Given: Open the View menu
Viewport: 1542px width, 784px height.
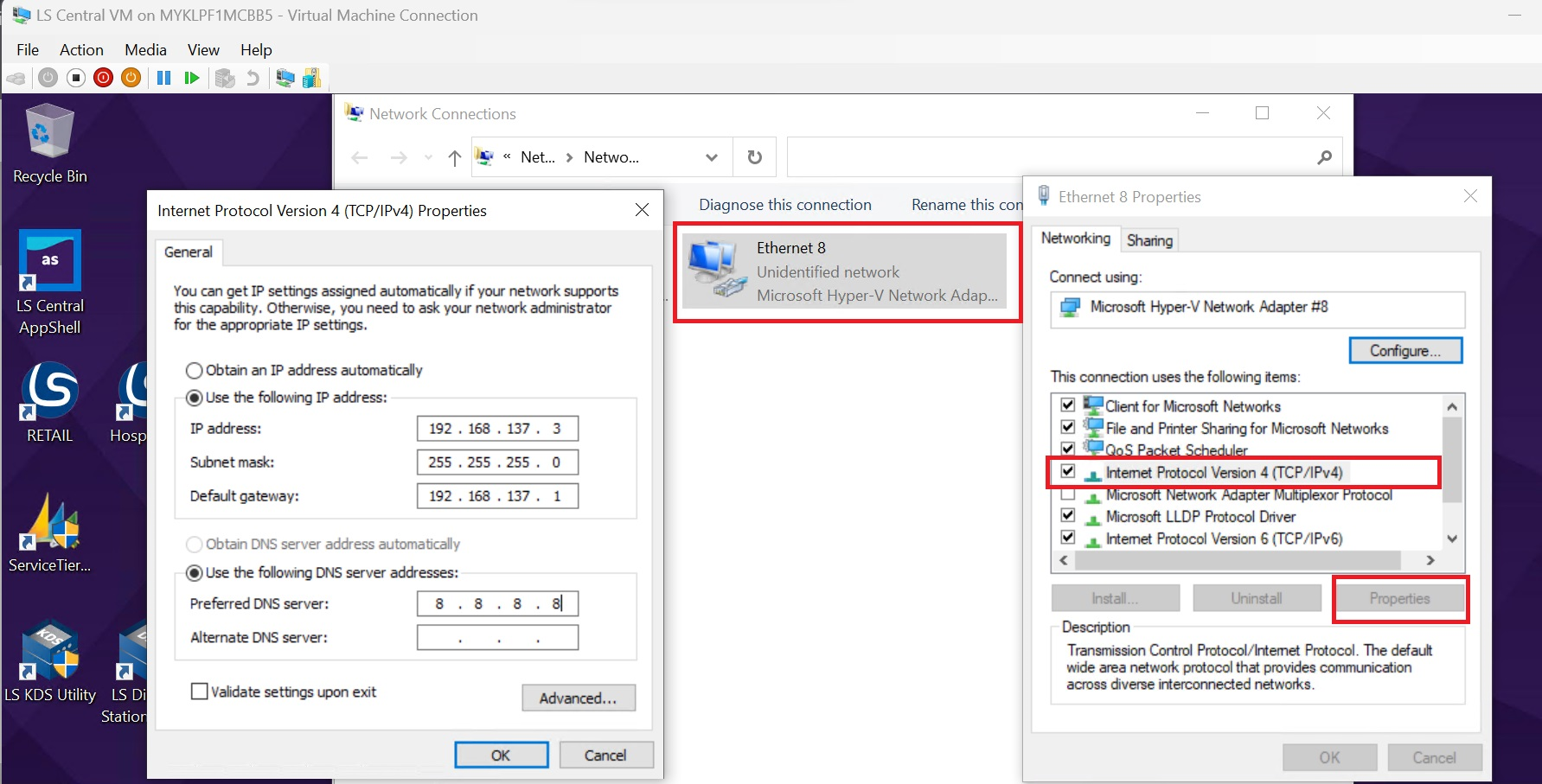Looking at the screenshot, I should pyautogui.click(x=203, y=50).
